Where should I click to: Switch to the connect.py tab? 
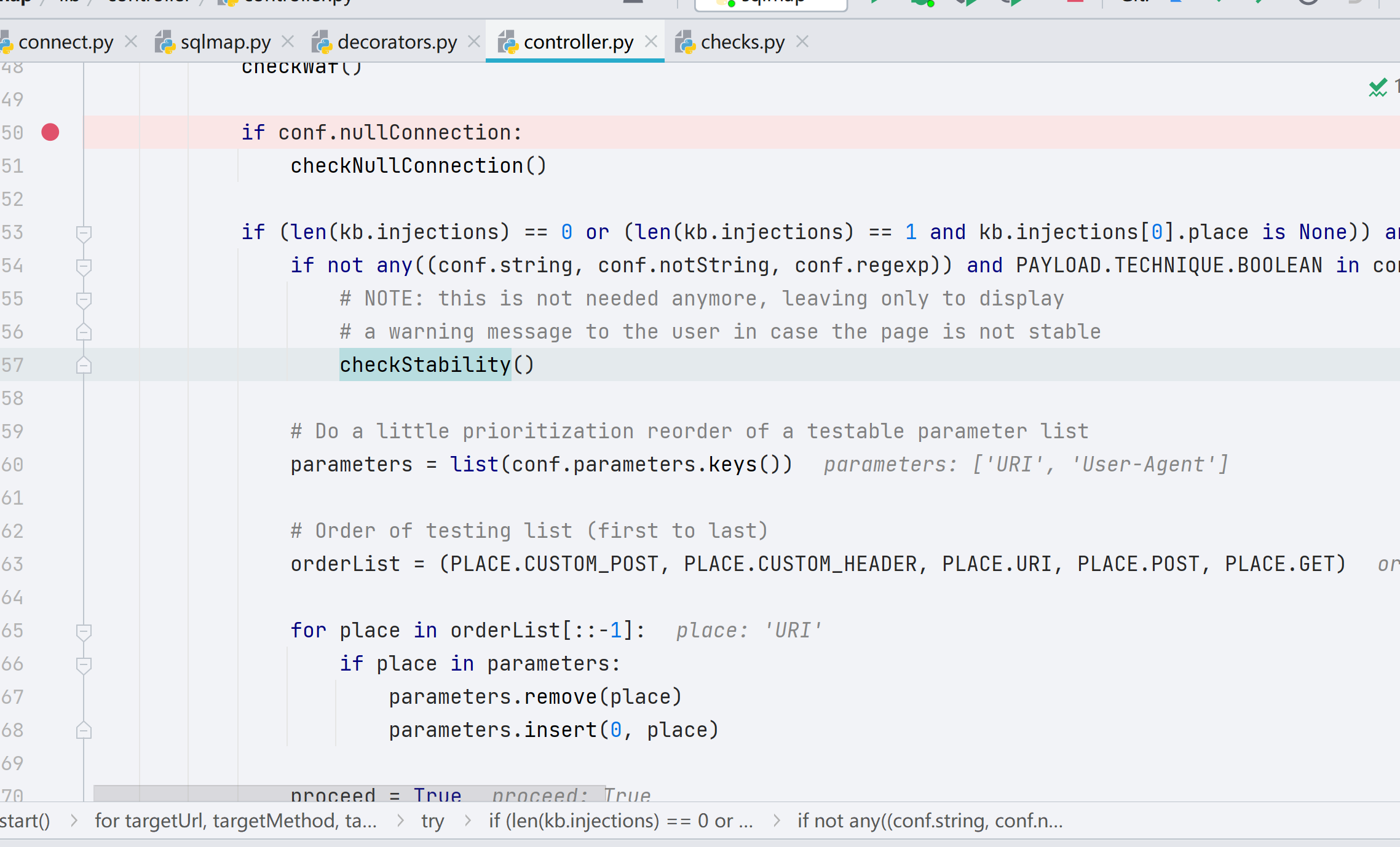tap(66, 42)
